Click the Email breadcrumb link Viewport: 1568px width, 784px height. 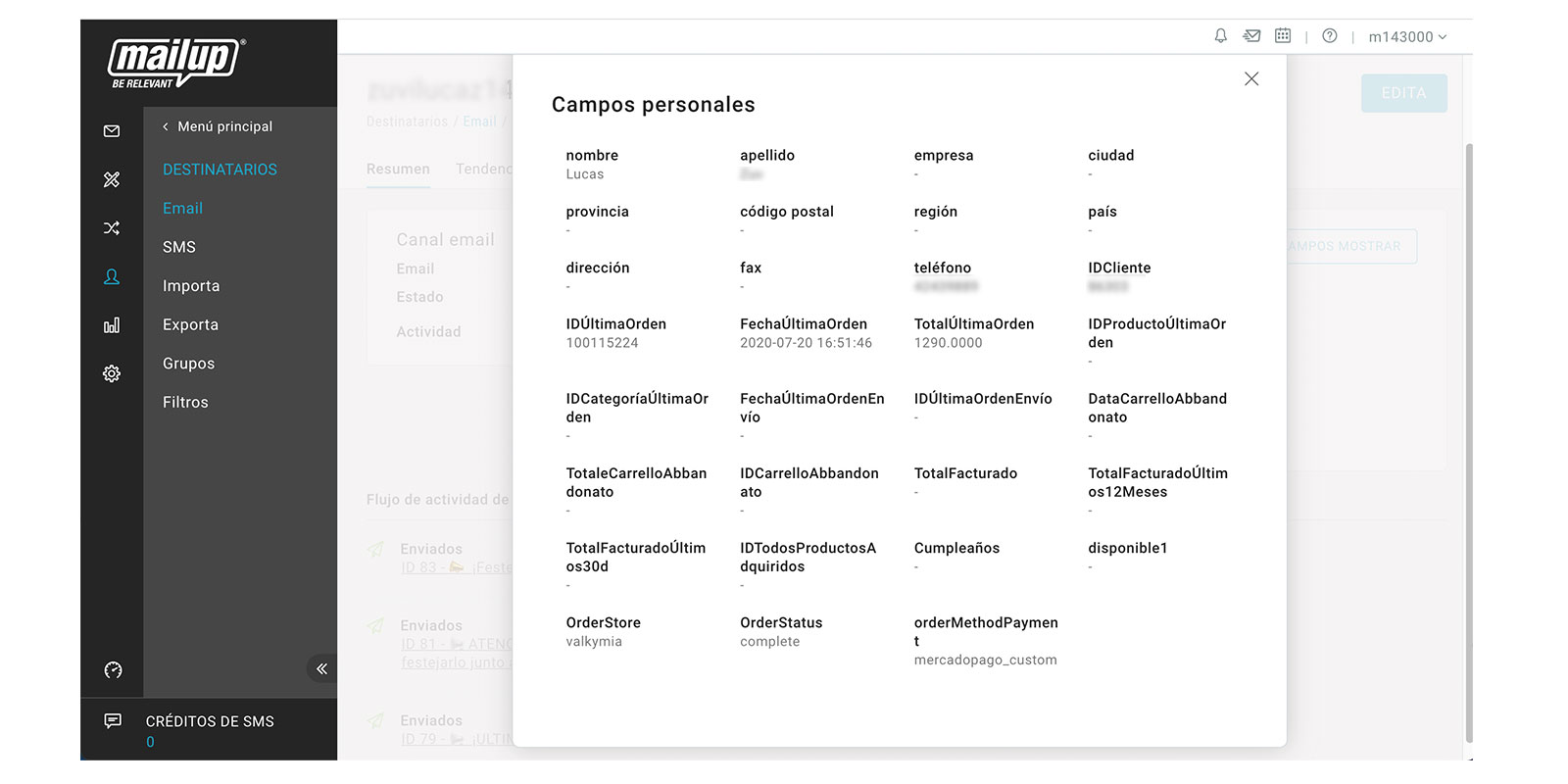(479, 122)
